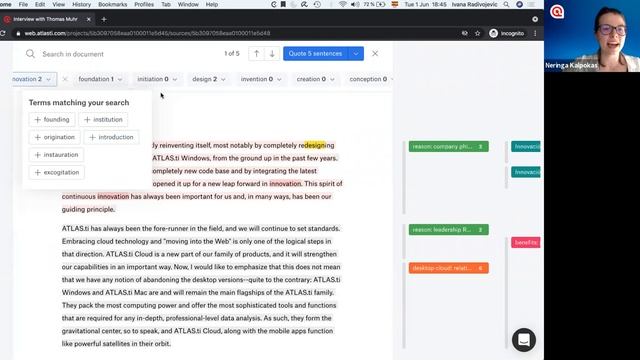Viewport: 640px width, 360px height.
Task: Add the term introduction
Action: 111,137
